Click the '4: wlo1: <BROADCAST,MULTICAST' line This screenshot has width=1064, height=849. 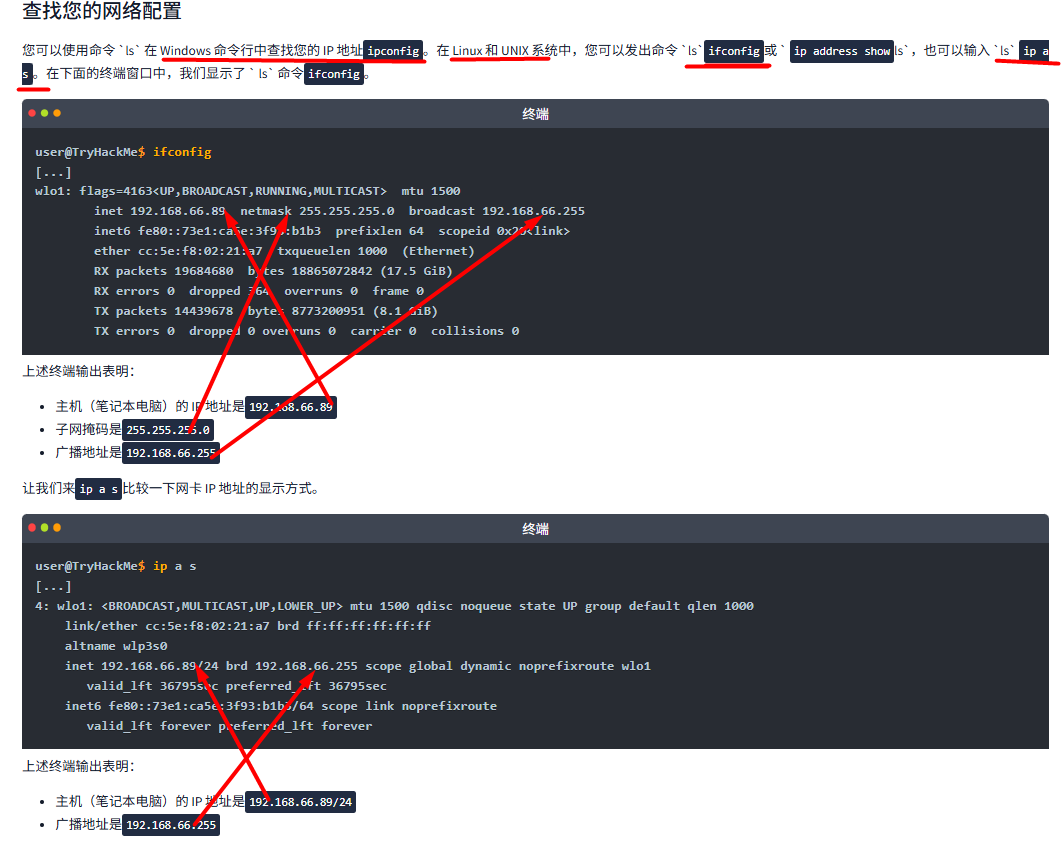pos(394,606)
